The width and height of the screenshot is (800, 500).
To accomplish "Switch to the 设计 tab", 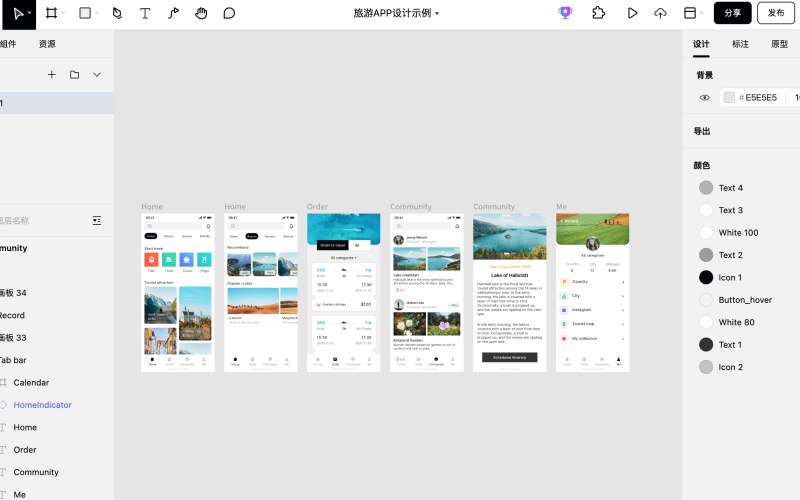I will [701, 44].
